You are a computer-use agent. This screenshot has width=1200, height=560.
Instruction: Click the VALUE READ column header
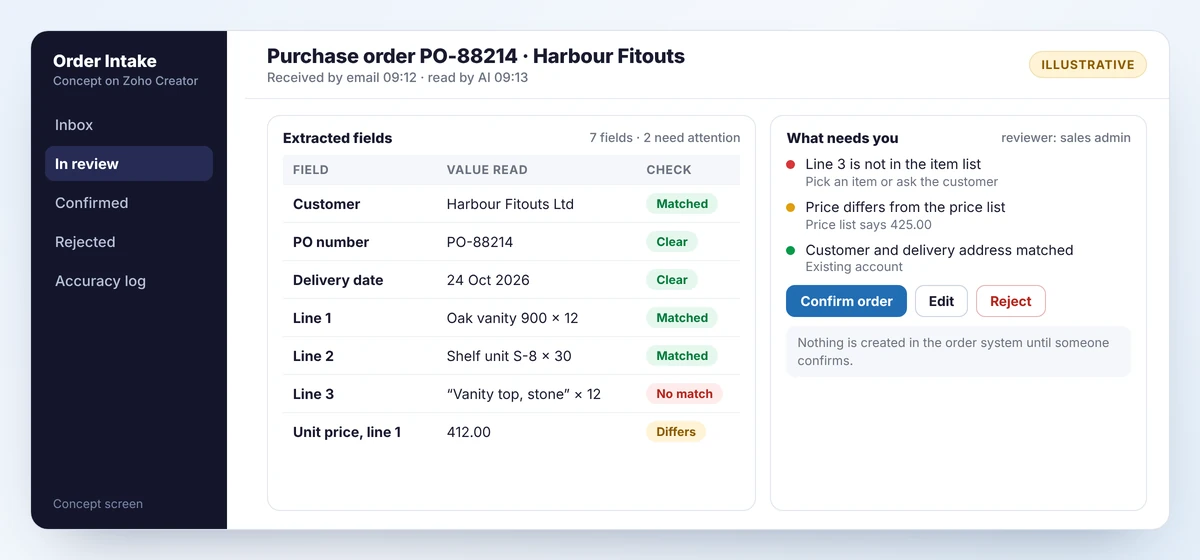coord(487,170)
